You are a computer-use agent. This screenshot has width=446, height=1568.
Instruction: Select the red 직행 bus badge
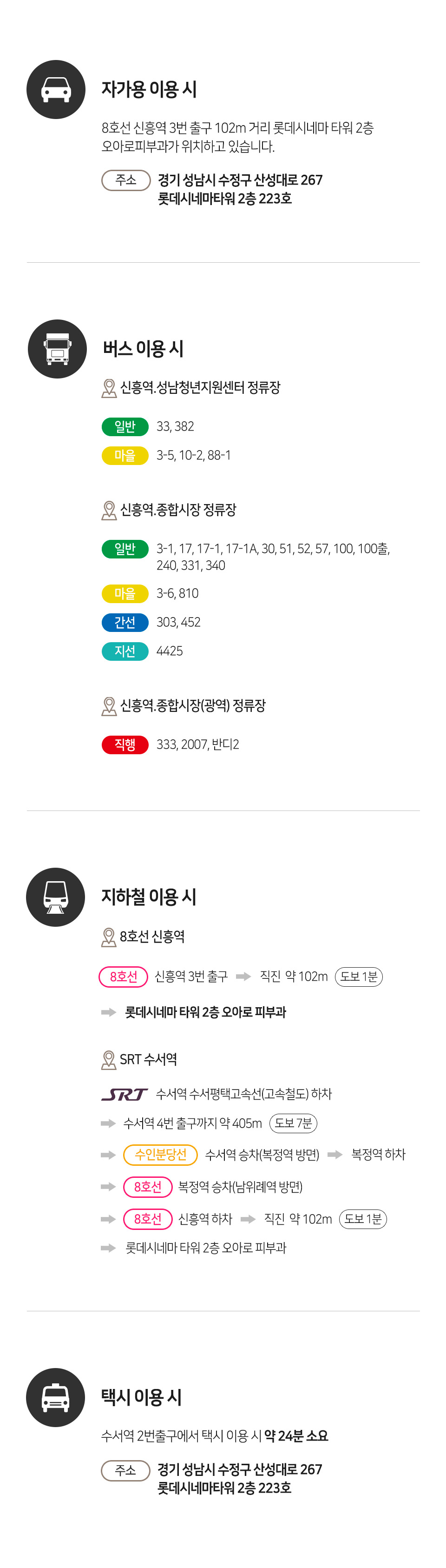point(125,744)
